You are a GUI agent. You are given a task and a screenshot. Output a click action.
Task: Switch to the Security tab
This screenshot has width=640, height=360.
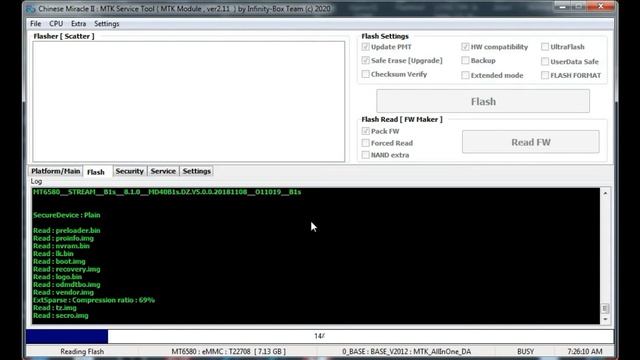(x=129, y=171)
